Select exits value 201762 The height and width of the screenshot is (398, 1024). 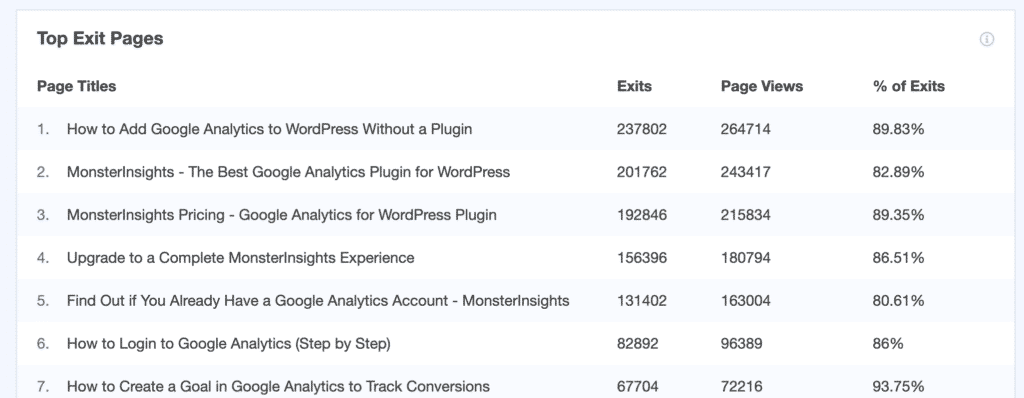[642, 173]
